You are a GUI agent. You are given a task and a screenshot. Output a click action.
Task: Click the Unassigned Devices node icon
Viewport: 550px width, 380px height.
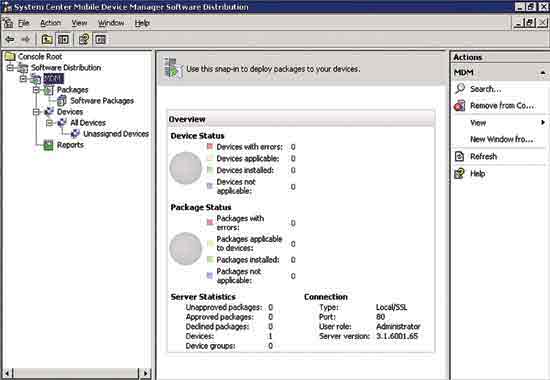click(x=75, y=134)
